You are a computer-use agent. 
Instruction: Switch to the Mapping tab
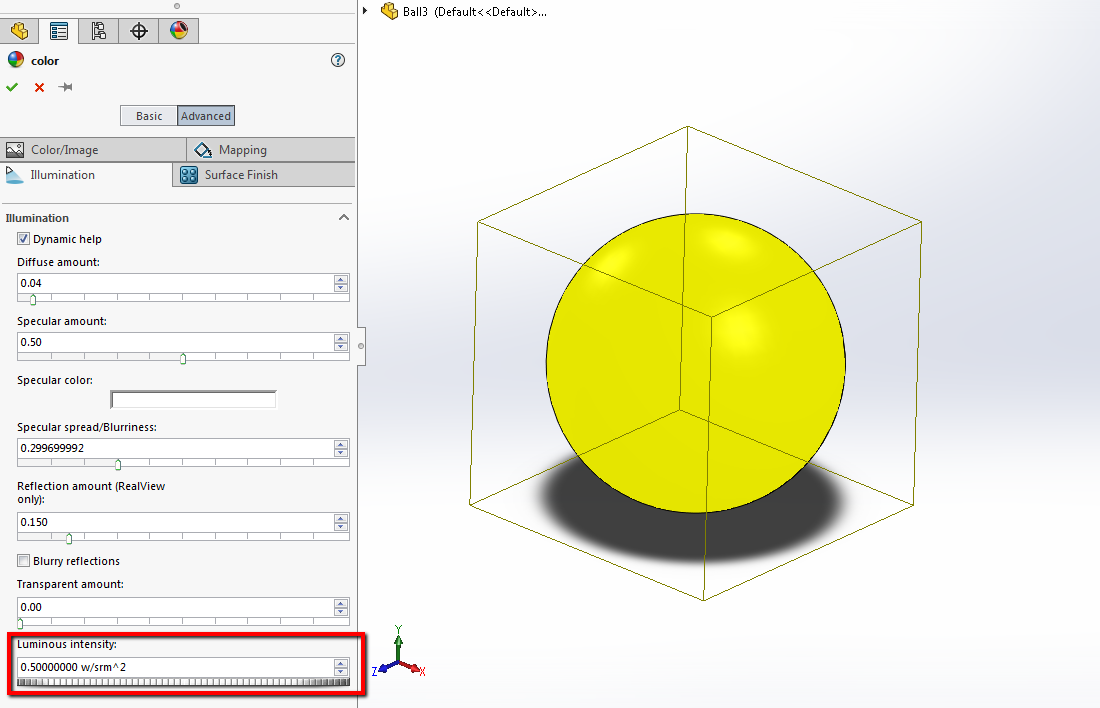point(271,149)
